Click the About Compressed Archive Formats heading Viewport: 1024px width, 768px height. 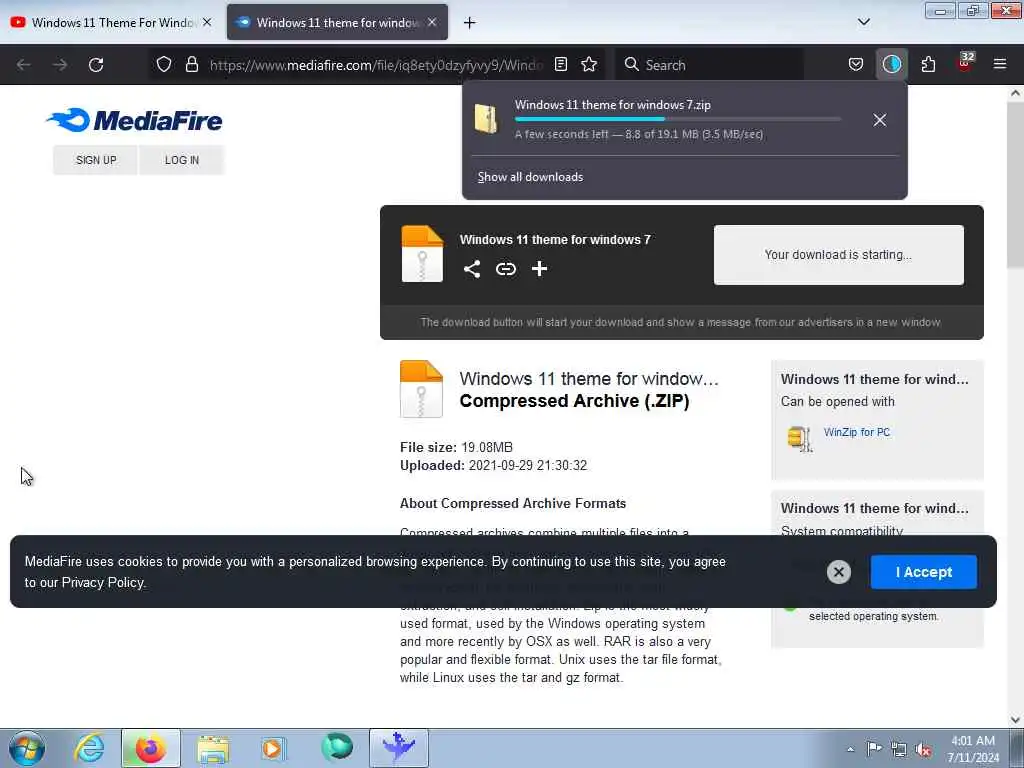(513, 504)
